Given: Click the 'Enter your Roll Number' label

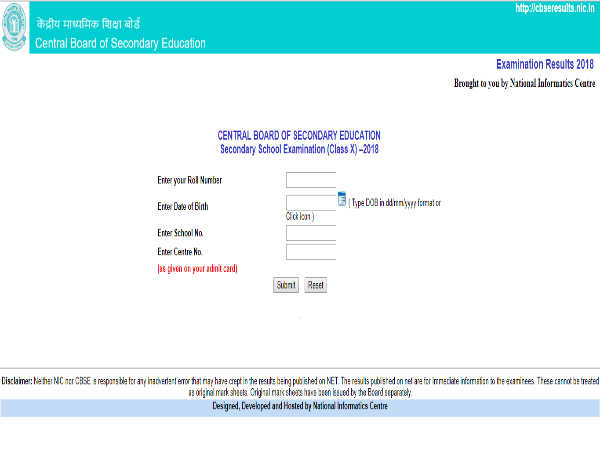Looking at the screenshot, I should pyautogui.click(x=190, y=180).
